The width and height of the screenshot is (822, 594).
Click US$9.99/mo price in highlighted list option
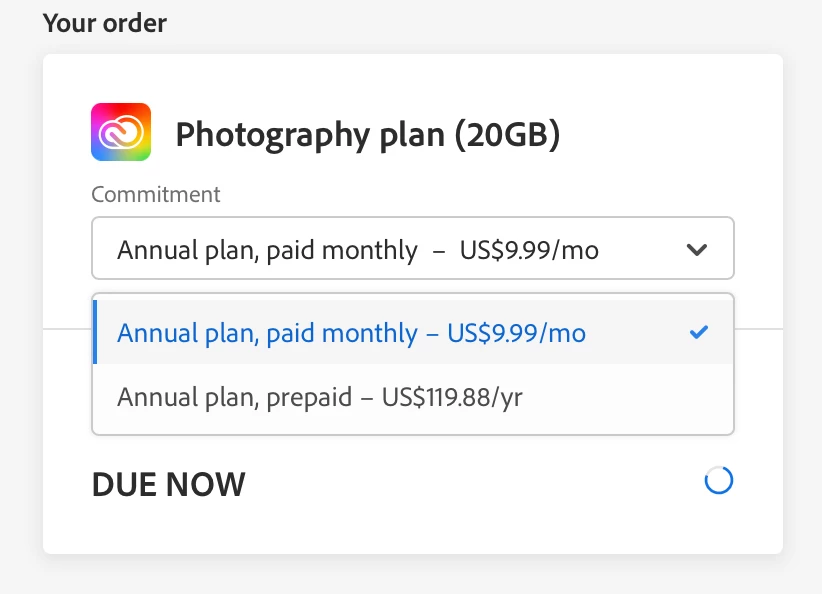click(516, 333)
